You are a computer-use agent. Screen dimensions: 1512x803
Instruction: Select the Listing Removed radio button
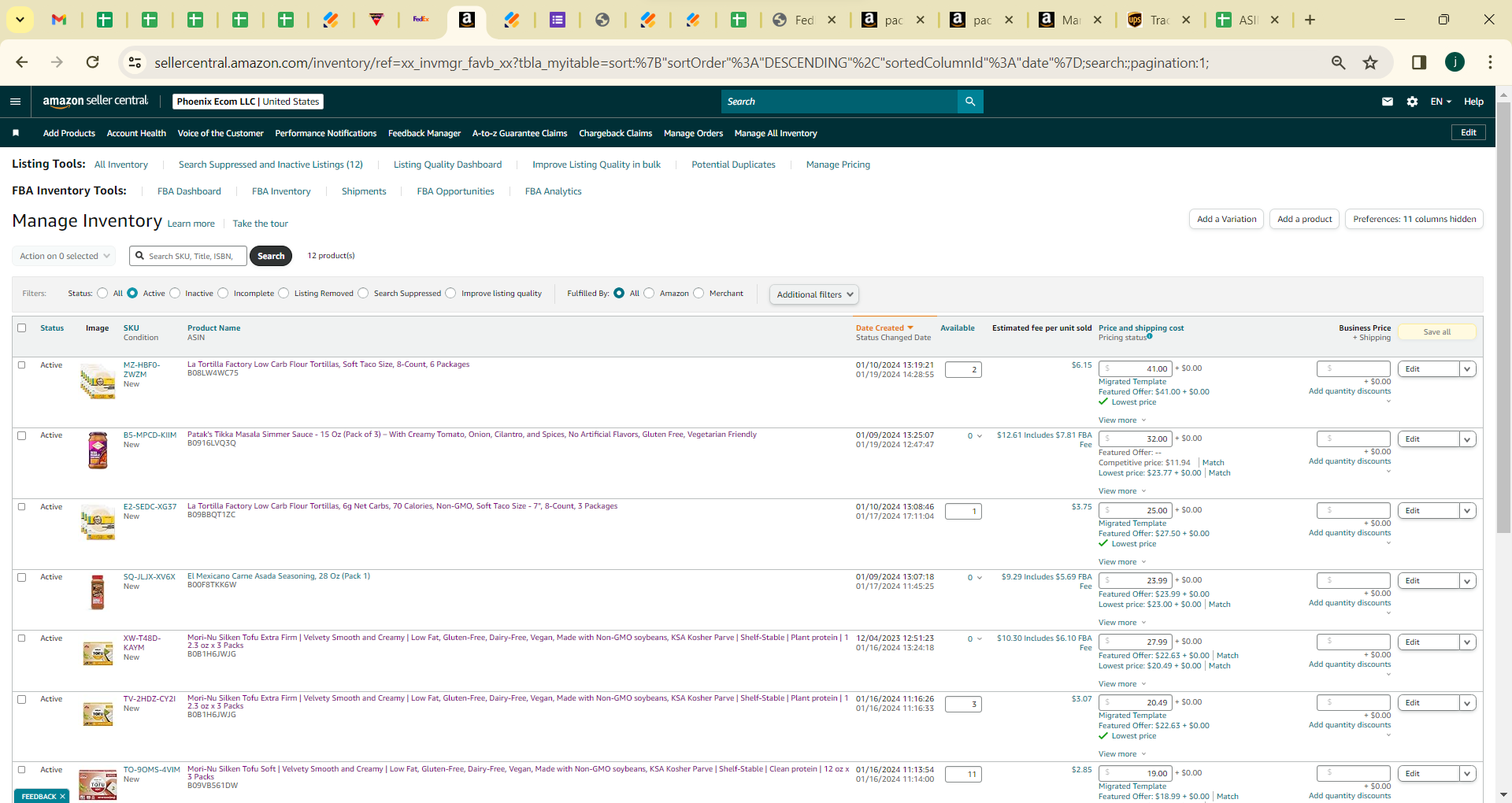click(283, 294)
